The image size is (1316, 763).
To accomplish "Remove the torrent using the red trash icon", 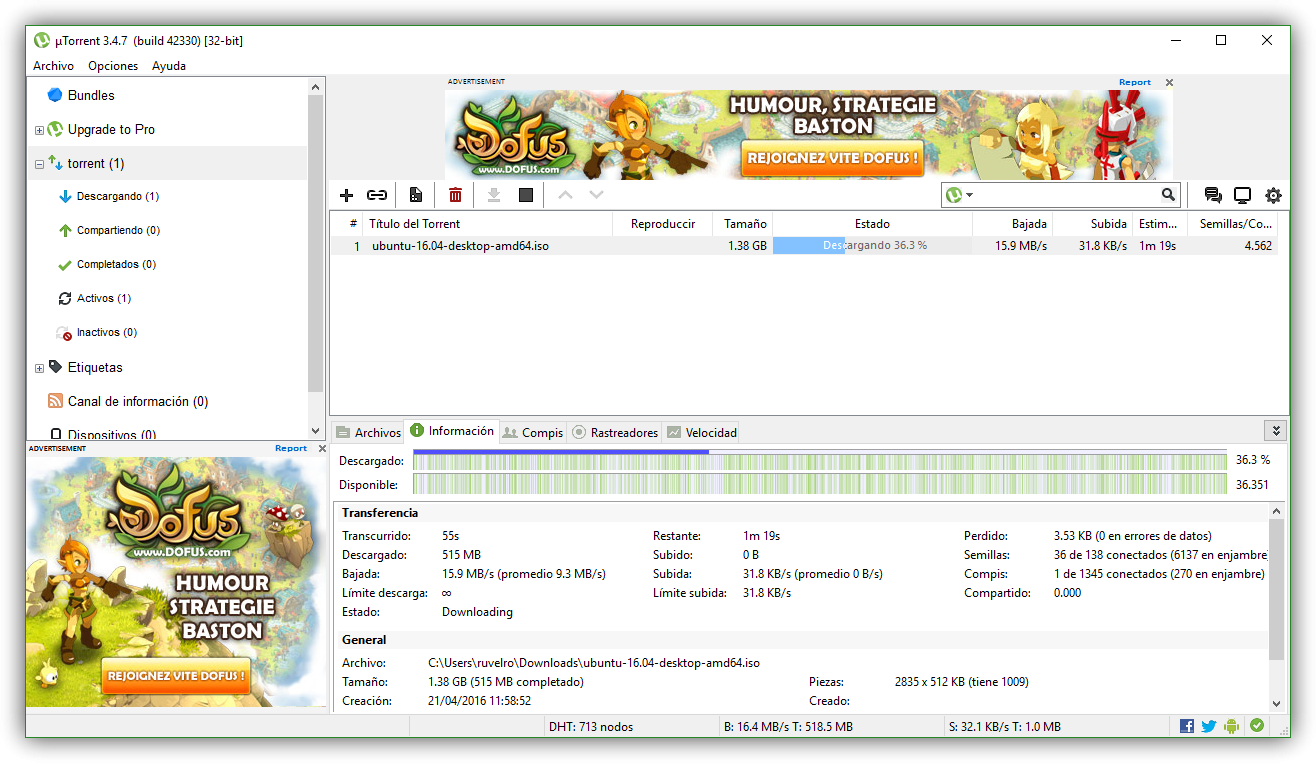I will click(455, 195).
